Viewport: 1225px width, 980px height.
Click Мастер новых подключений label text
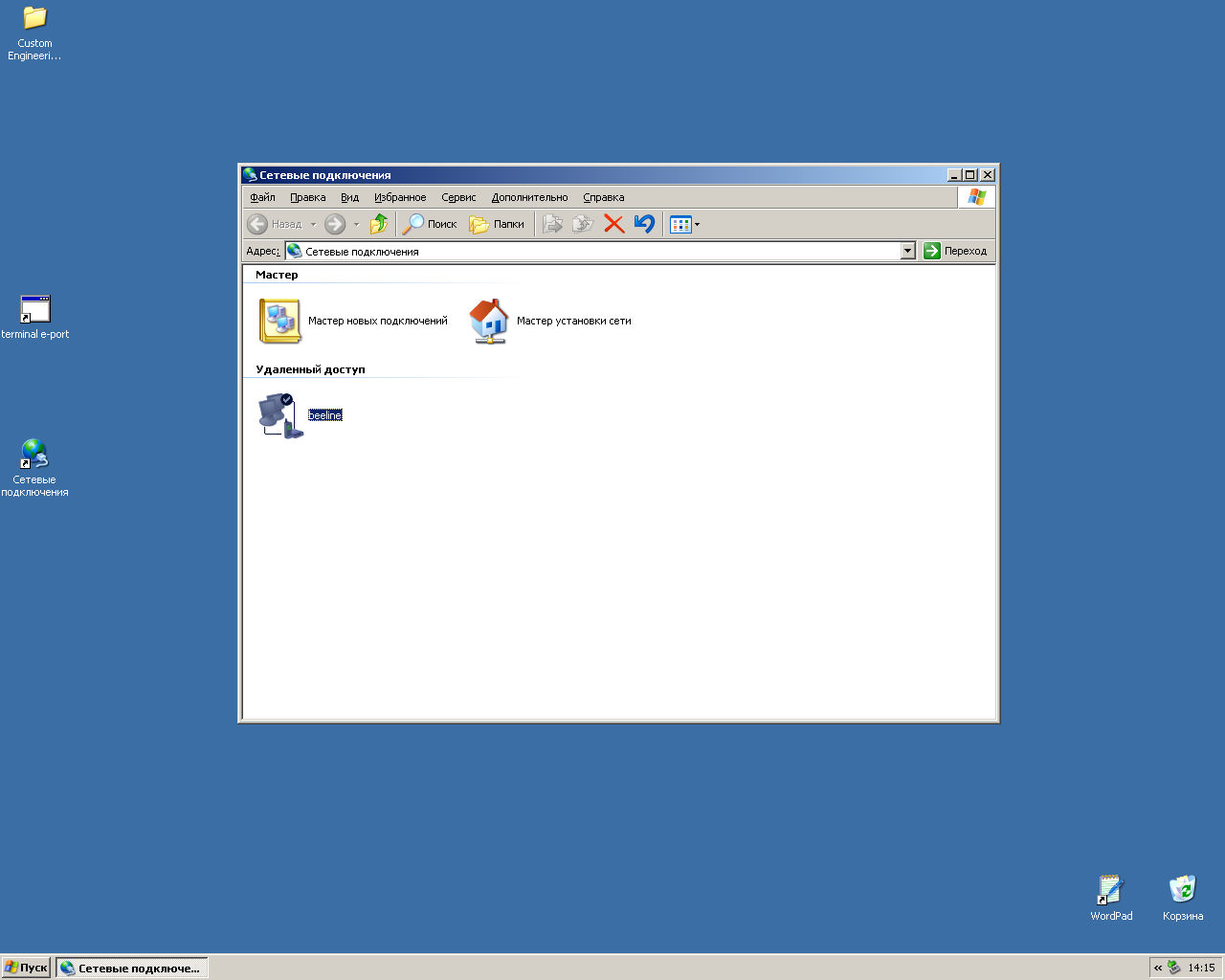pos(378,321)
